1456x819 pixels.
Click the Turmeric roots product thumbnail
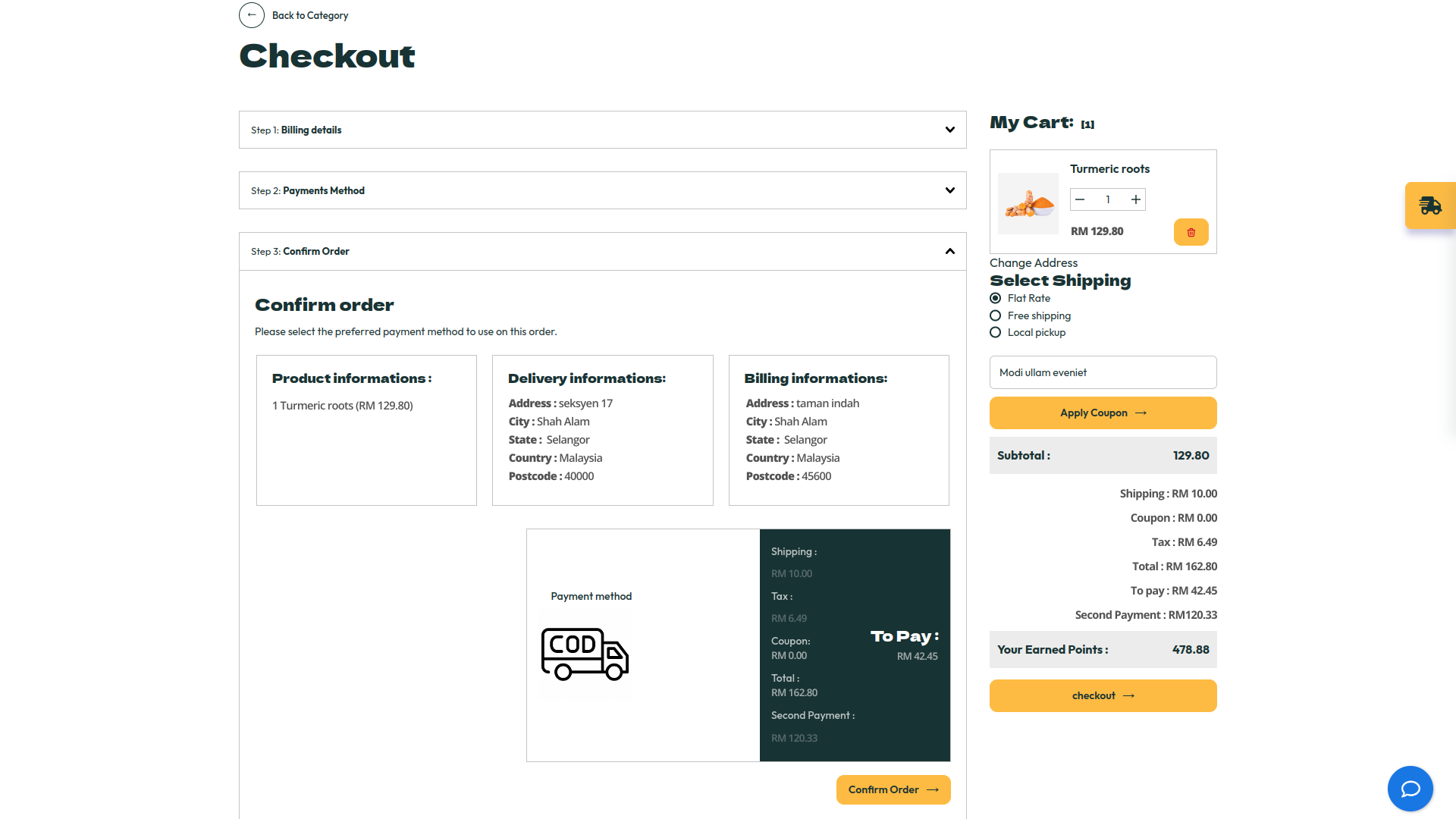click(1028, 203)
